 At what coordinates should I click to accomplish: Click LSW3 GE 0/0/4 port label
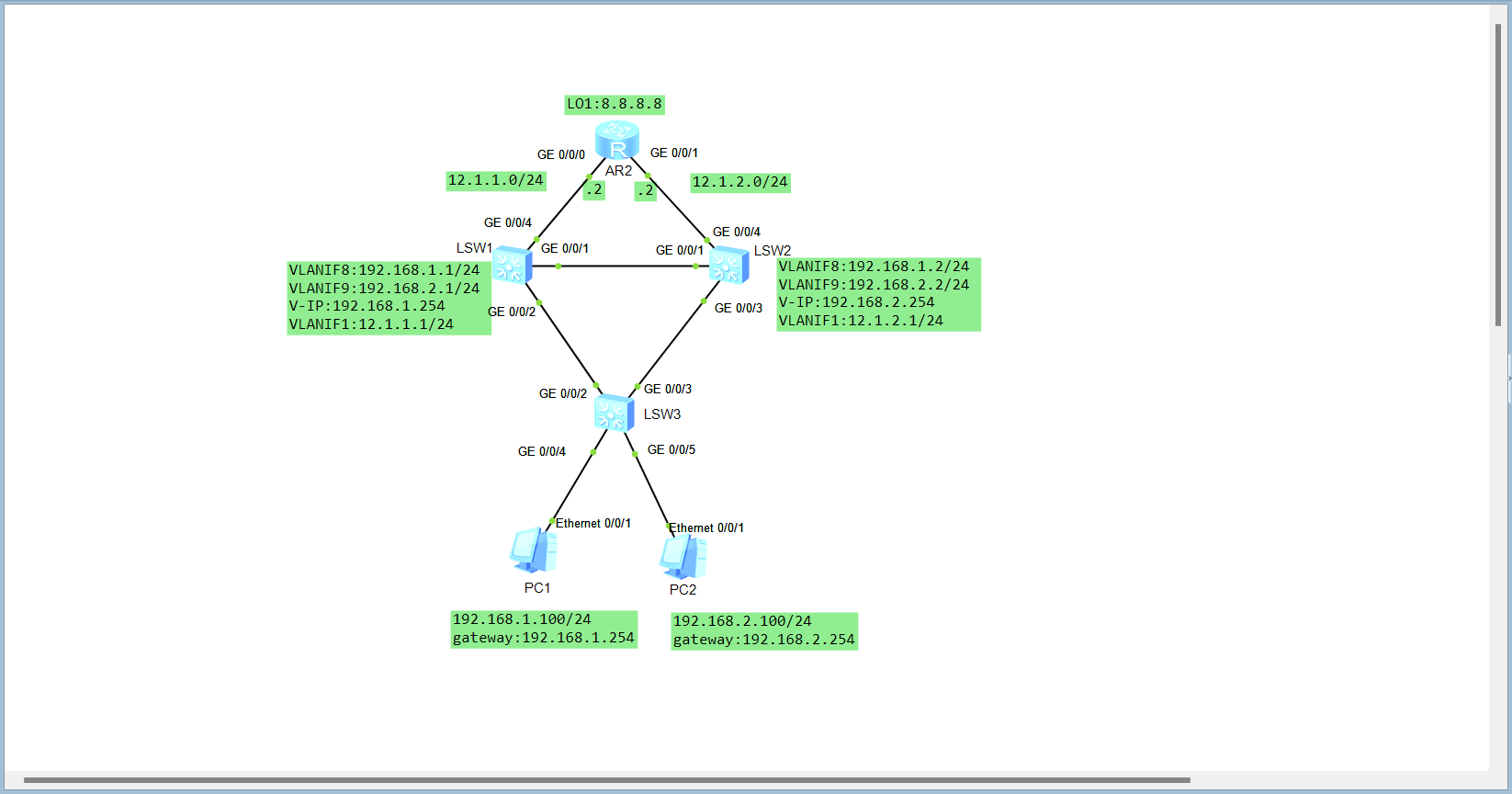click(x=542, y=451)
